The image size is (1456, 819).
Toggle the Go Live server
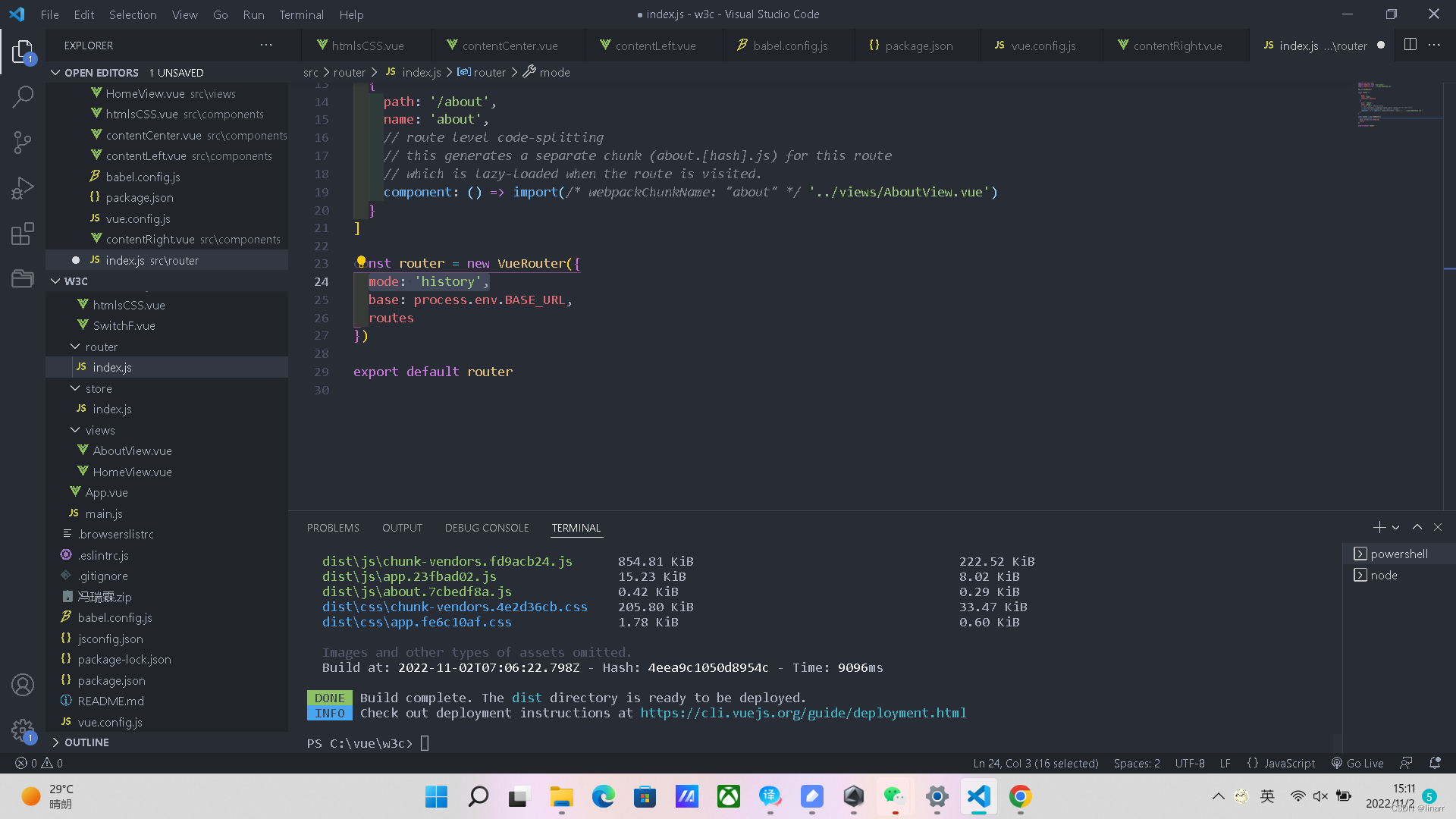tap(1357, 763)
